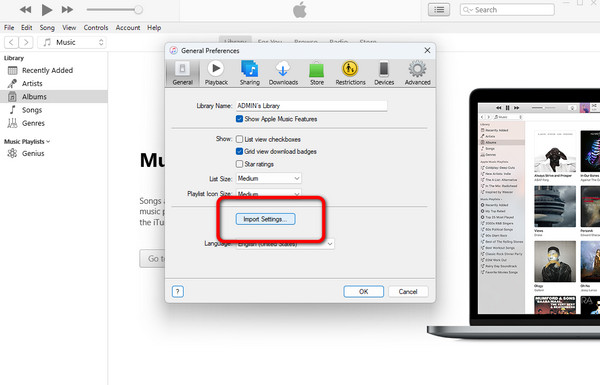Enable List view checkboxes option
The height and width of the screenshot is (385, 600).
pos(240,139)
